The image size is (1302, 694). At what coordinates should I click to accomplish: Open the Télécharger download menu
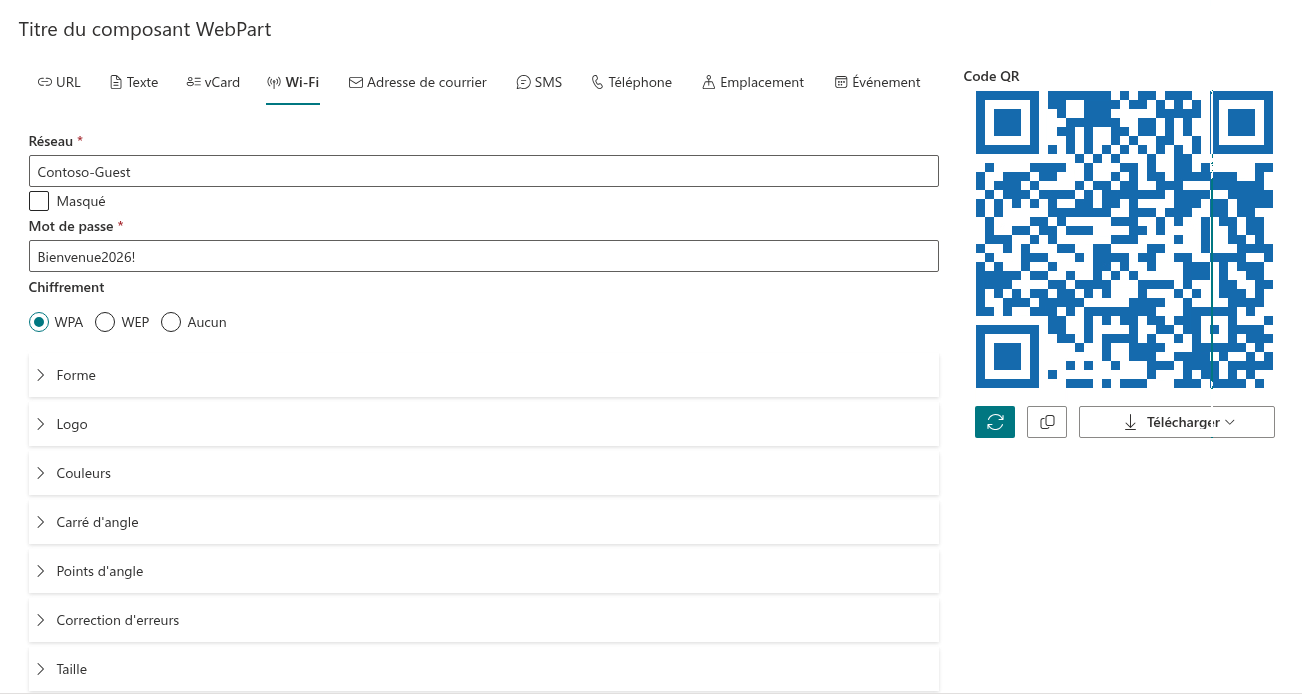(x=1177, y=422)
